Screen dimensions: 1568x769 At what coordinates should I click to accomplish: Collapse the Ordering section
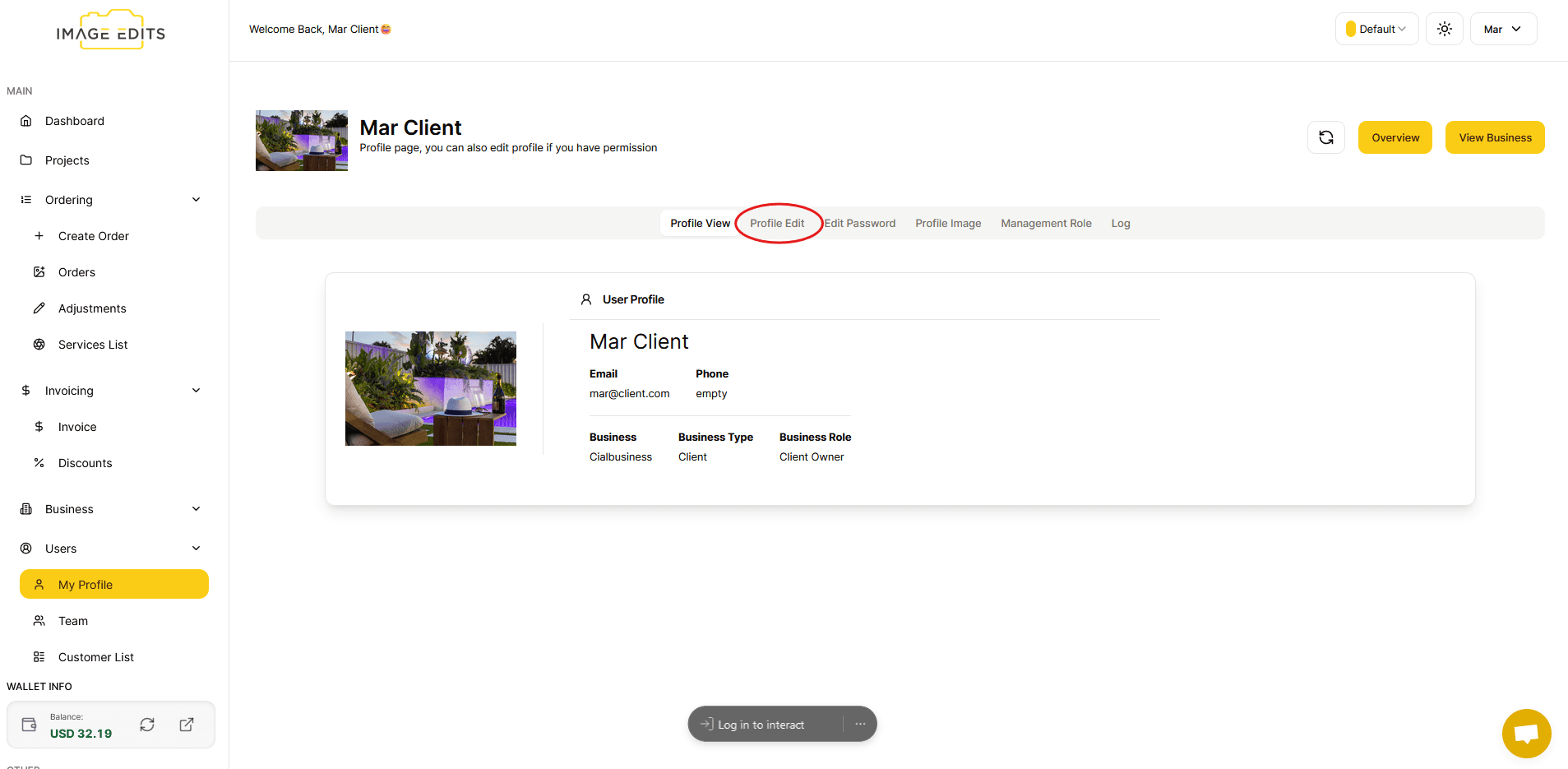click(x=196, y=200)
